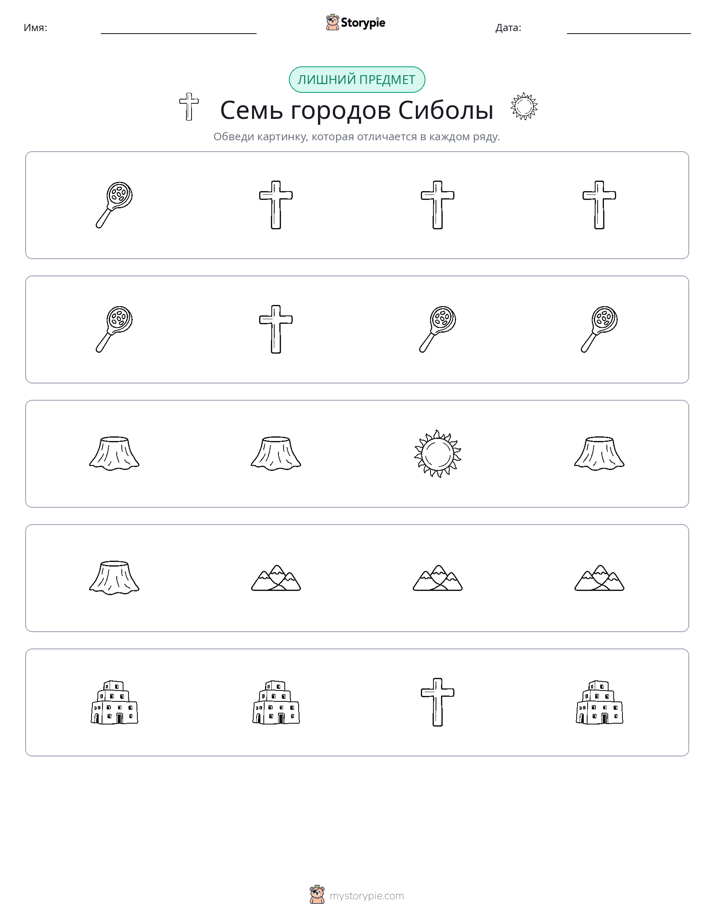The height and width of the screenshot is (924, 714).
Task: Click the sun icon next to the title
Action: pyautogui.click(x=524, y=107)
